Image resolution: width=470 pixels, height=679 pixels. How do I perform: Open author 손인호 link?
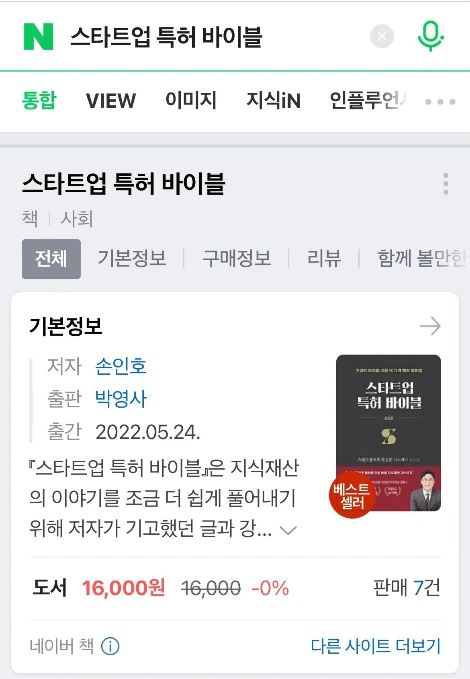pyautogui.click(x=121, y=366)
